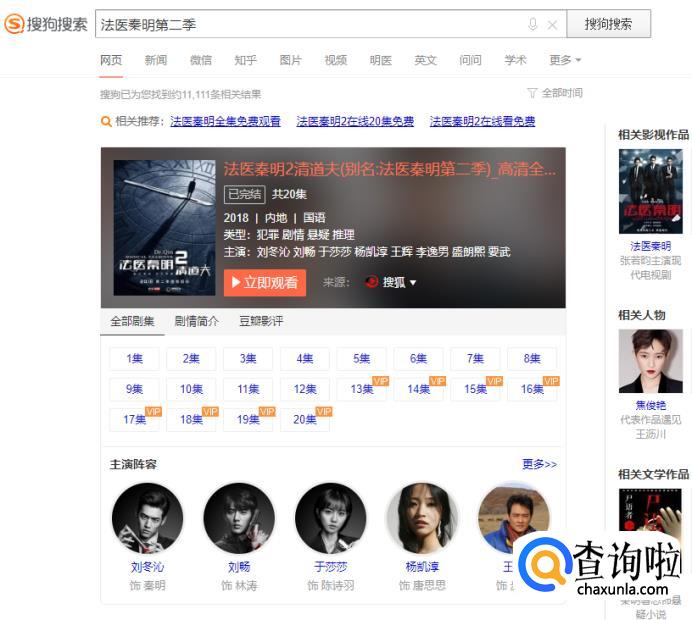Open episode 4集
692x620 pixels.
point(305,359)
